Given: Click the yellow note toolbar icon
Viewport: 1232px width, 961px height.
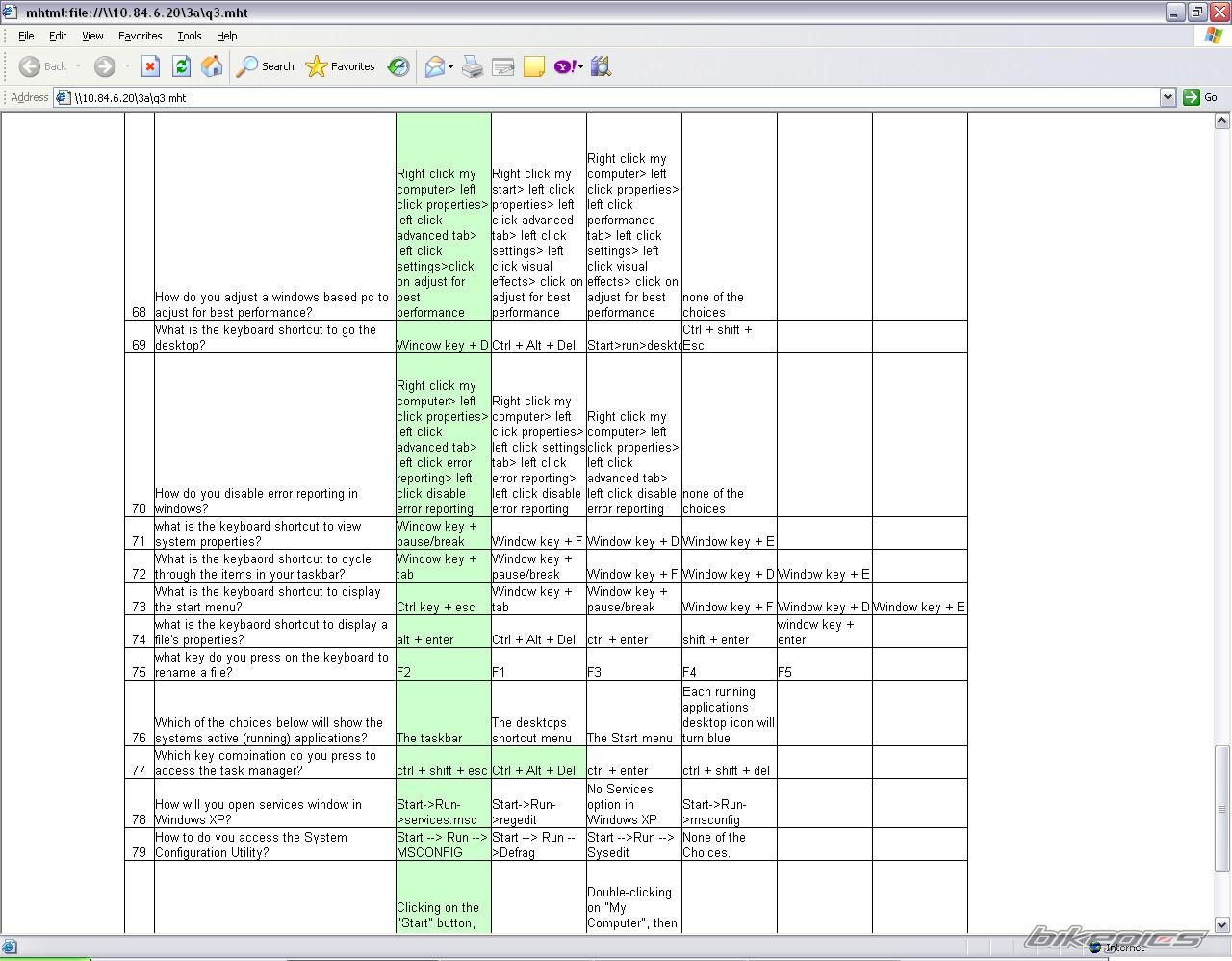Looking at the screenshot, I should click(x=534, y=66).
